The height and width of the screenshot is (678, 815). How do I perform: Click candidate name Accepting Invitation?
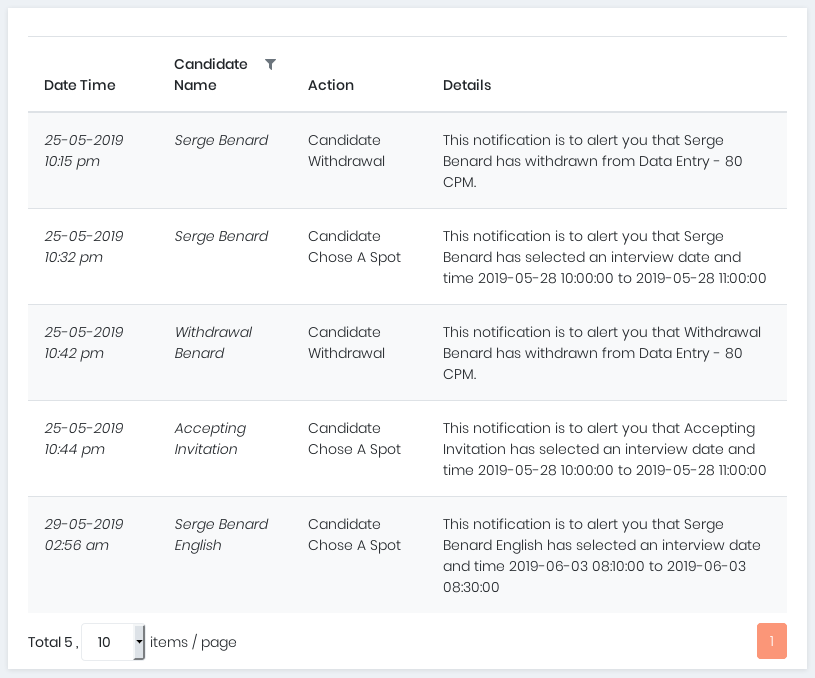(x=210, y=438)
